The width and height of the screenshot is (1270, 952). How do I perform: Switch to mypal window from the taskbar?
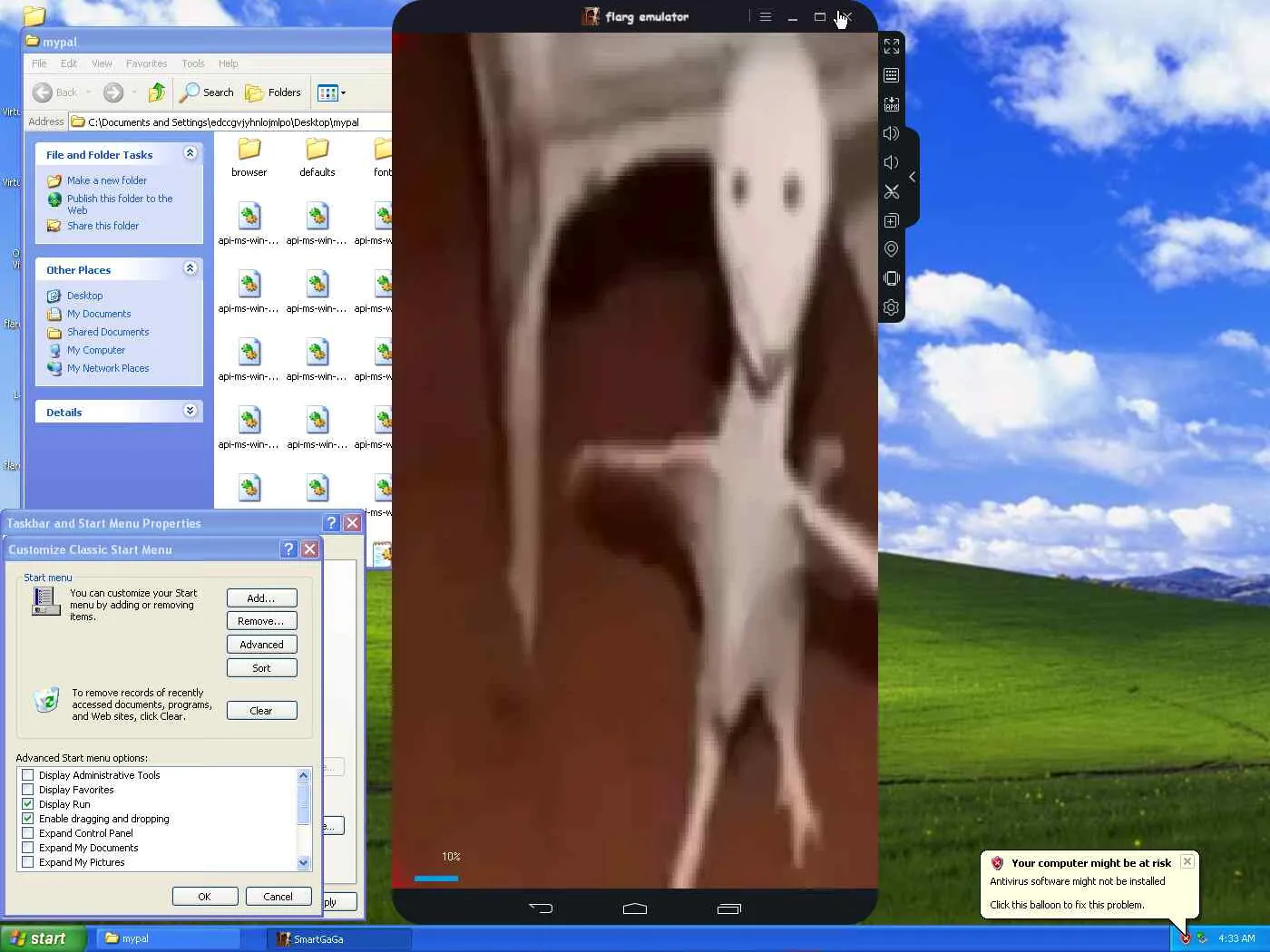tap(168, 938)
